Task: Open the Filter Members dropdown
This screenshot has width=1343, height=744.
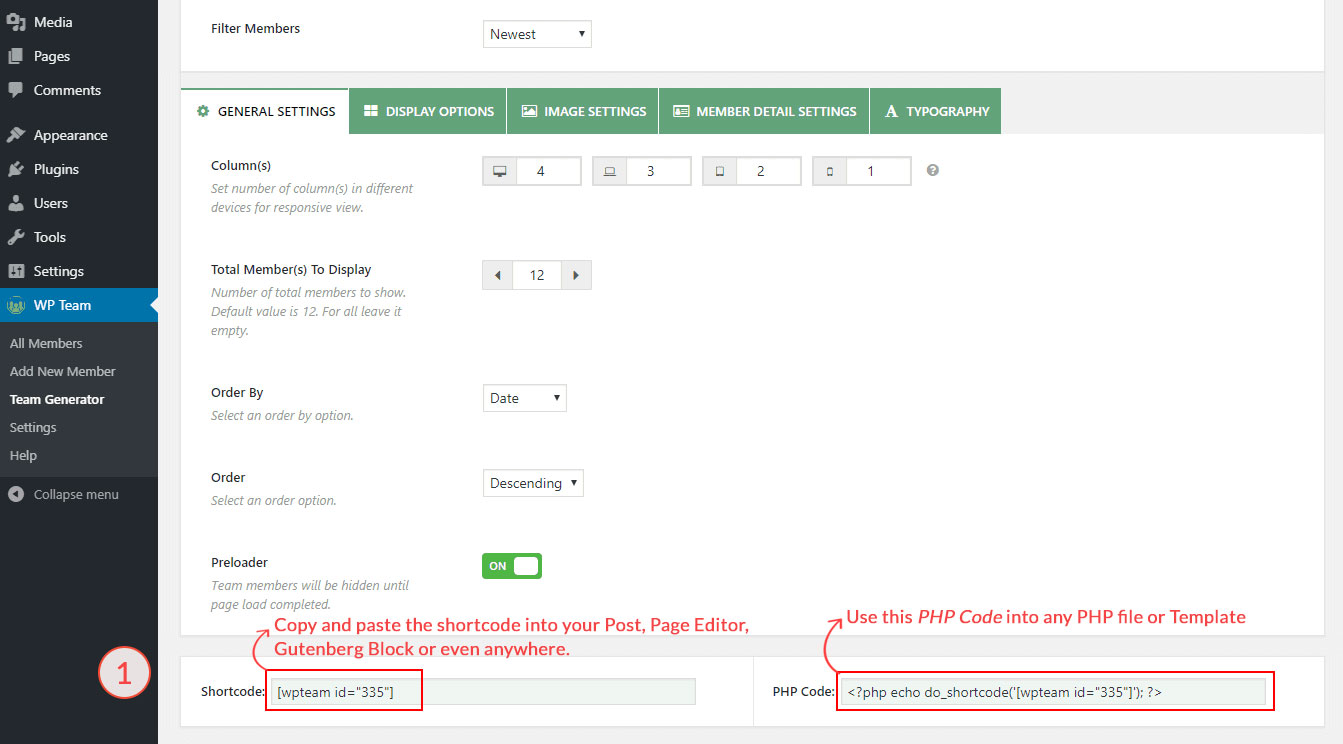Action: pyautogui.click(x=537, y=34)
